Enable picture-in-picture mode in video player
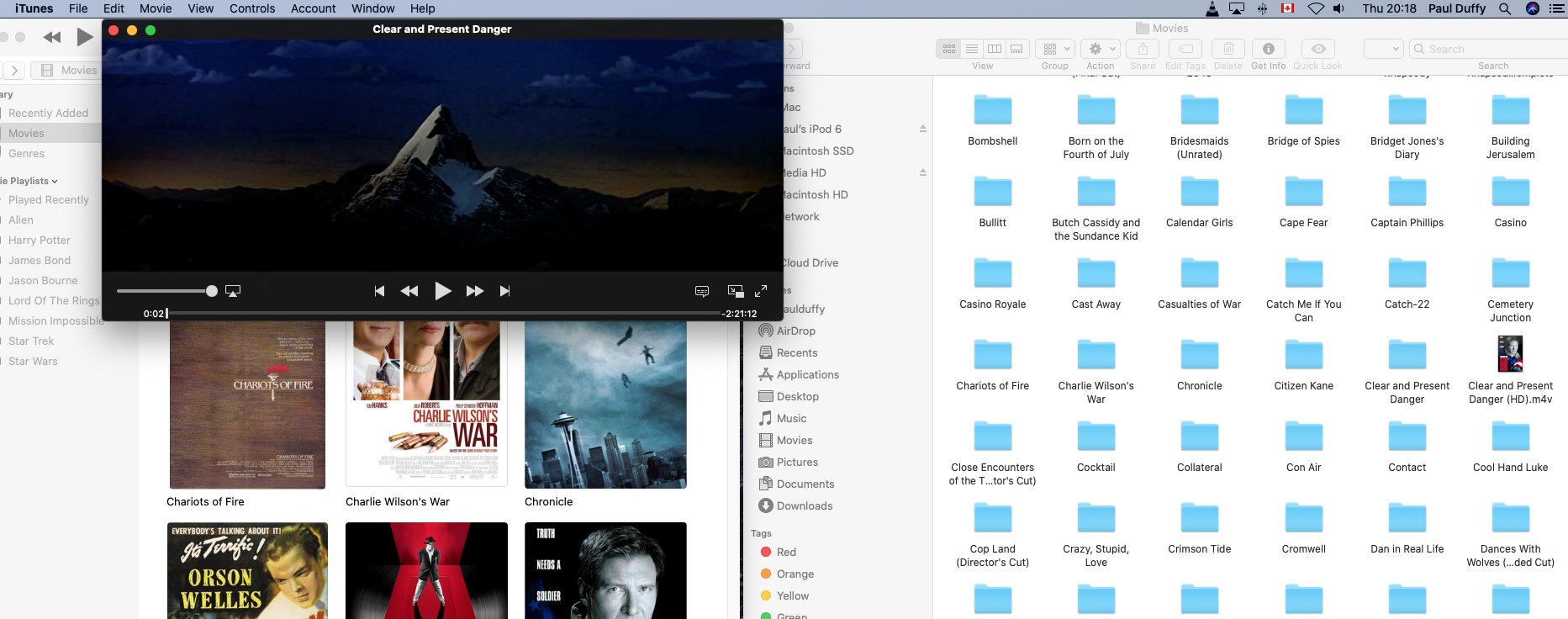1568x619 pixels. click(x=736, y=291)
